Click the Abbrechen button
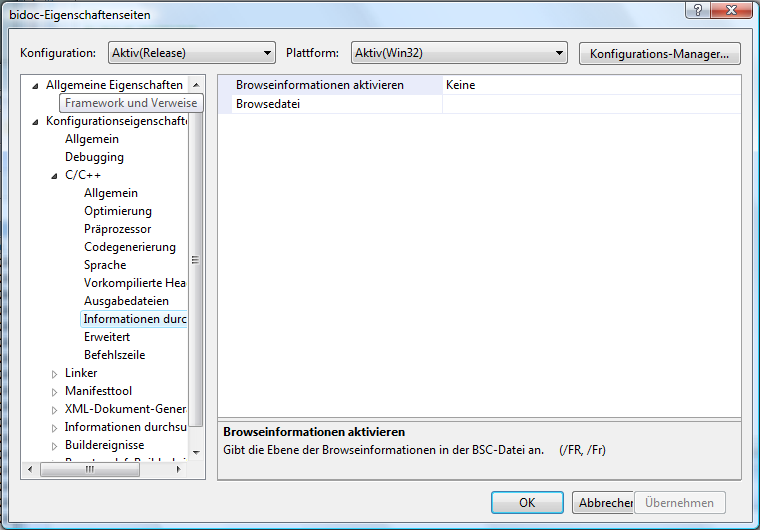 602,503
